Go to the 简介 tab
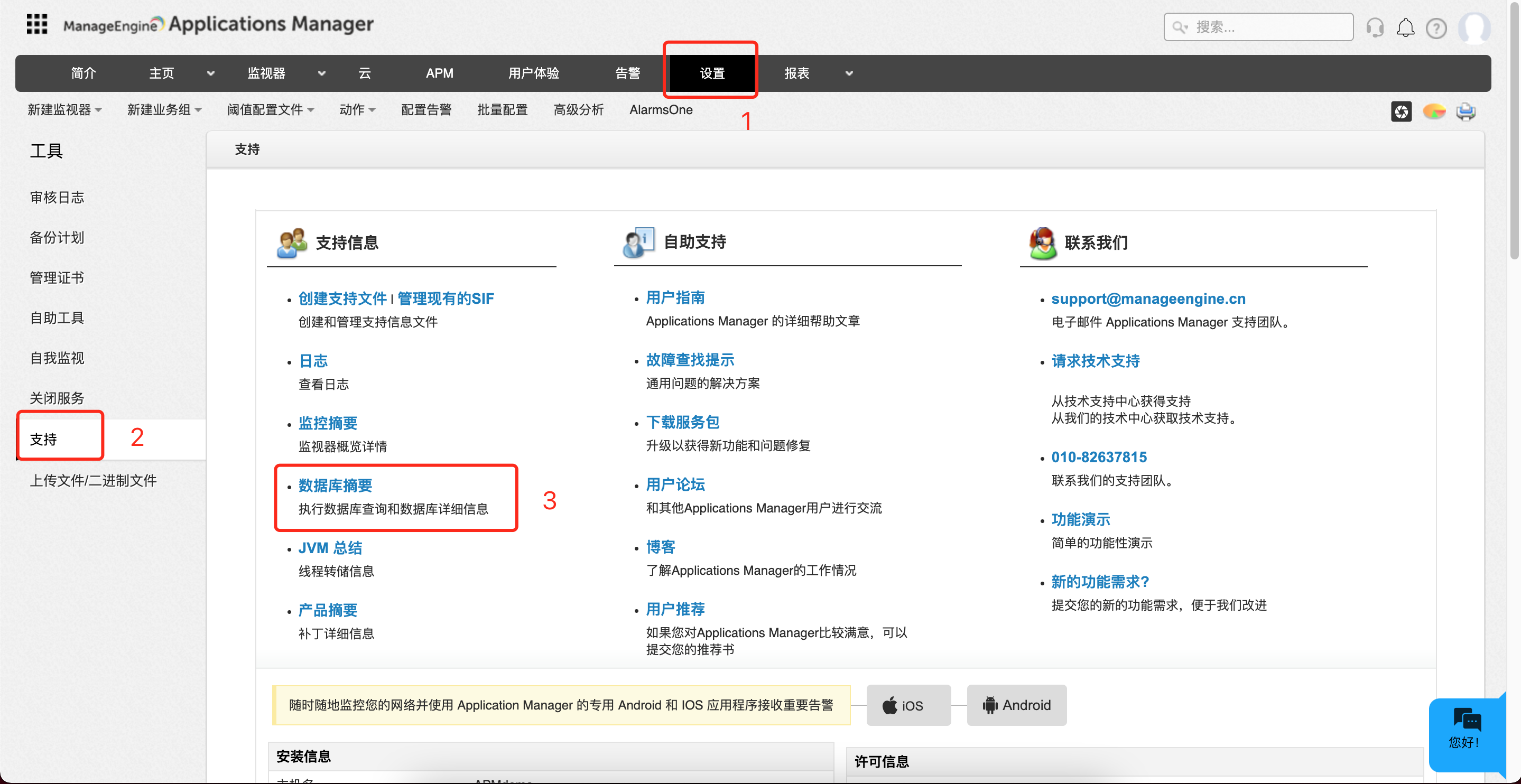 point(84,73)
